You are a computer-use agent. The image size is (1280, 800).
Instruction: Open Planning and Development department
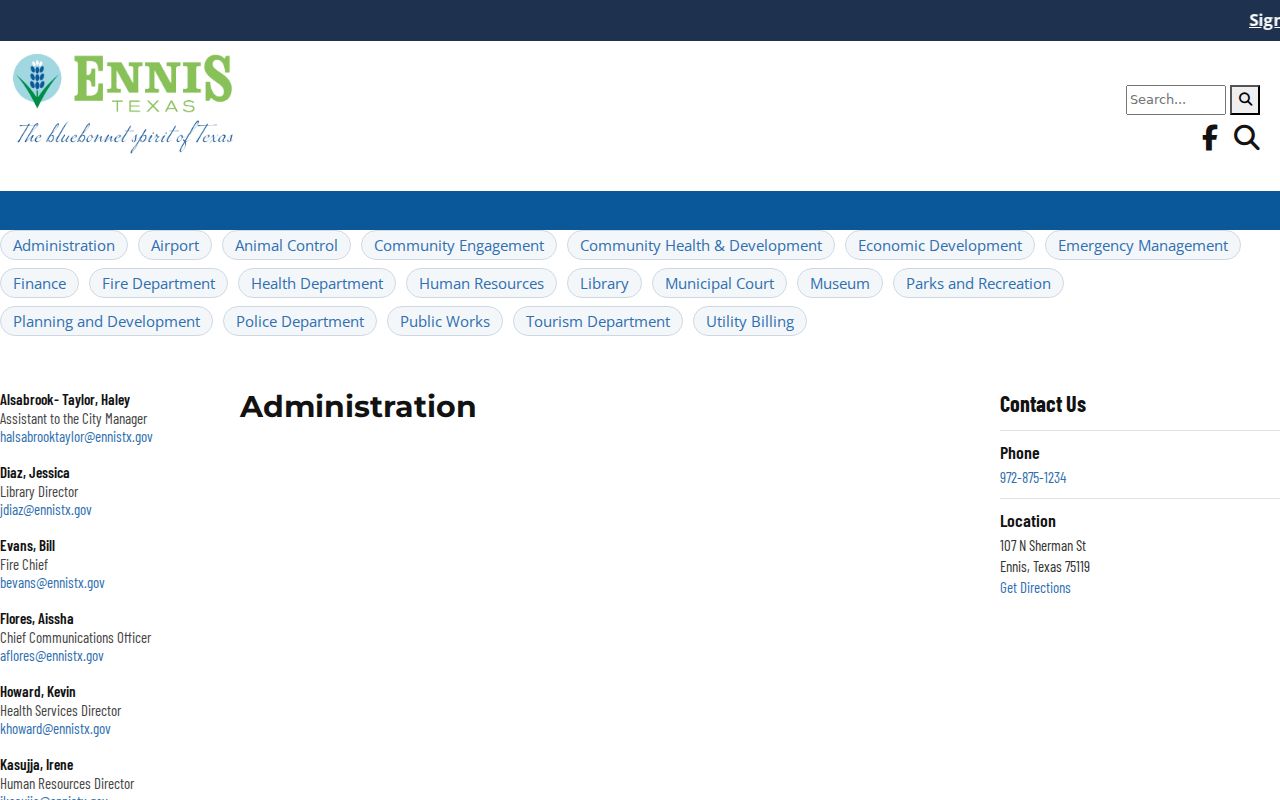coord(106,322)
